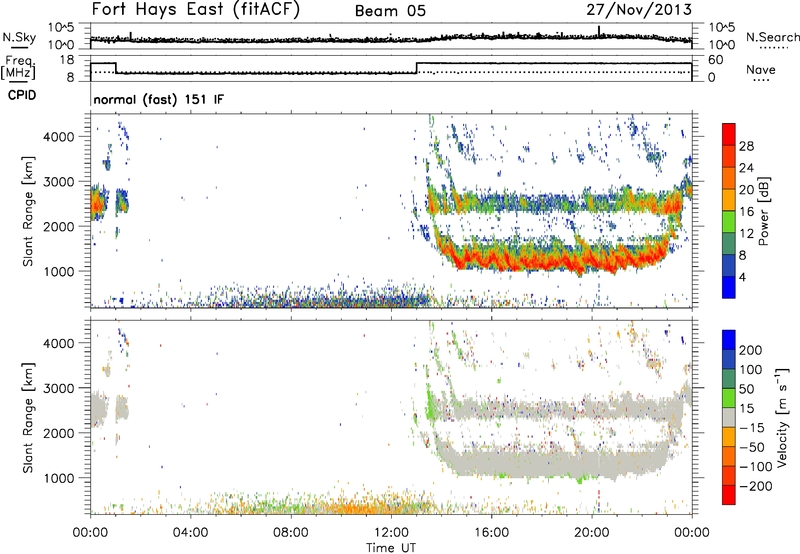800x554 pixels.
Task: Click the date '27/Nov/2013'
Action: coord(639,9)
